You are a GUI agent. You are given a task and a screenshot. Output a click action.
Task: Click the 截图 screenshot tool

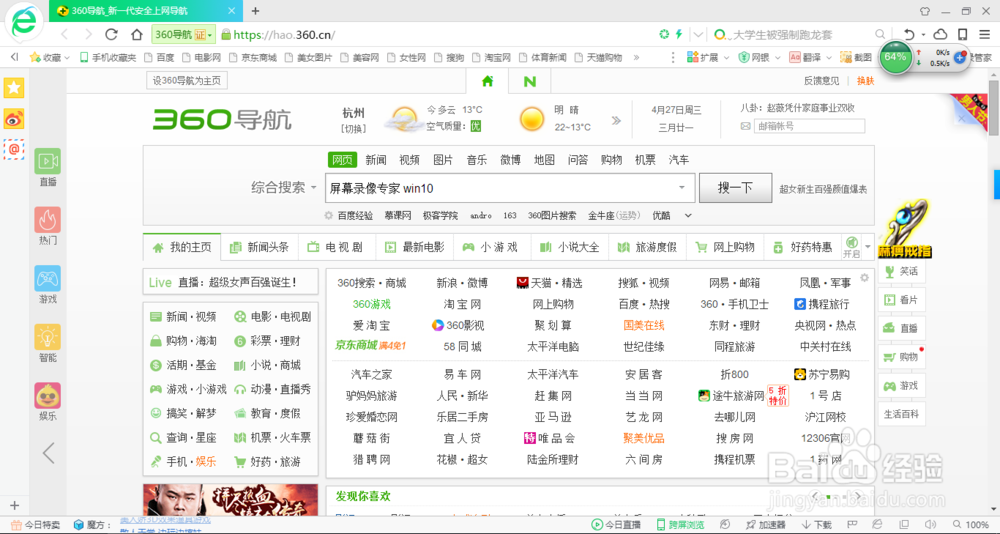click(856, 57)
